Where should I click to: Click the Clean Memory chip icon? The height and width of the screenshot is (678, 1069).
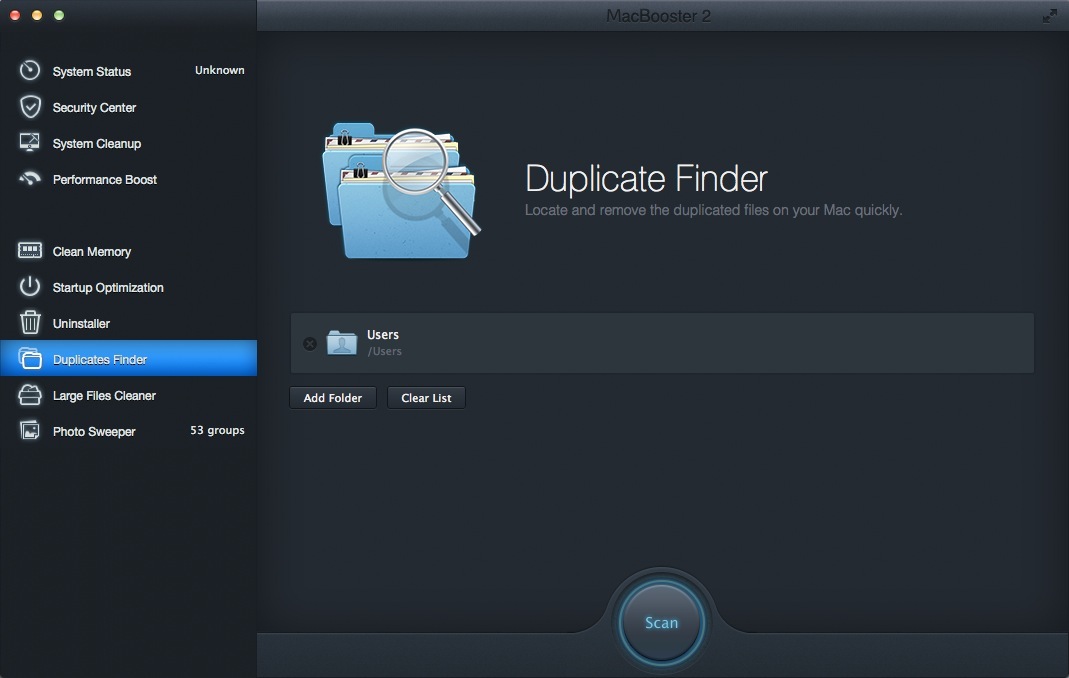click(29, 250)
